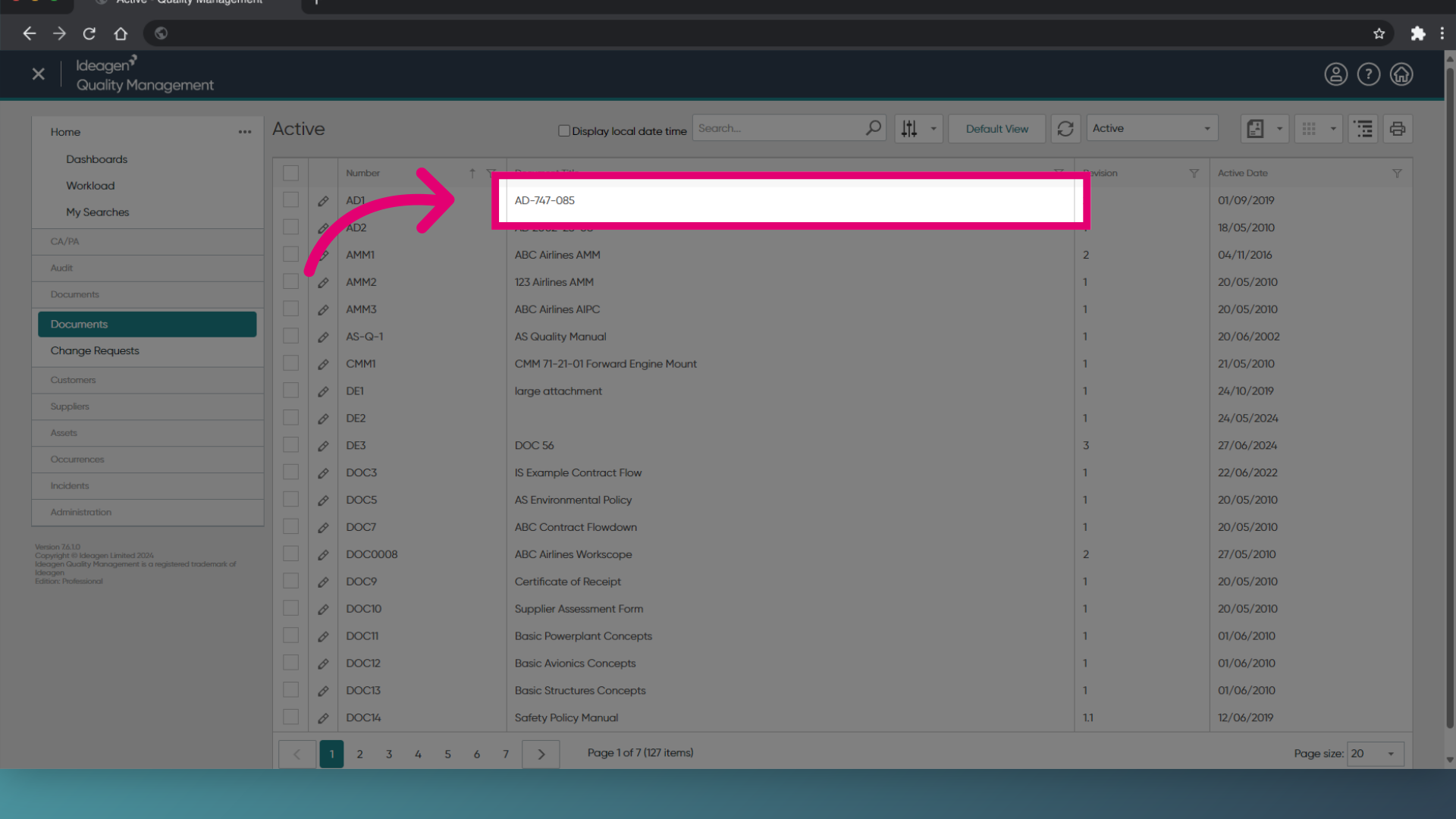Filter the Active Date column

tap(1397, 174)
